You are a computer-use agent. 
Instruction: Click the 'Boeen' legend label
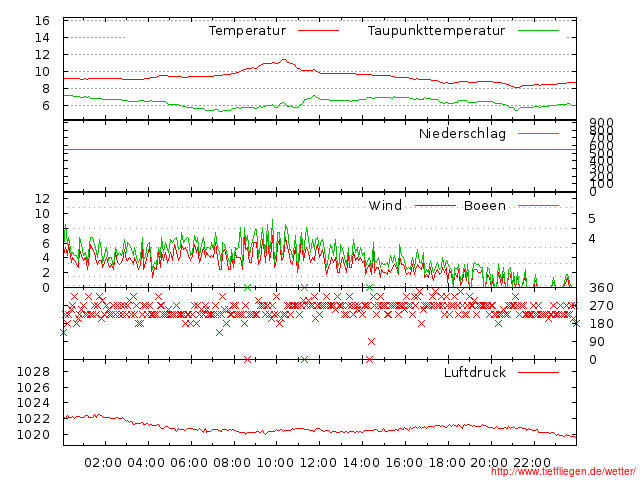click(485, 205)
